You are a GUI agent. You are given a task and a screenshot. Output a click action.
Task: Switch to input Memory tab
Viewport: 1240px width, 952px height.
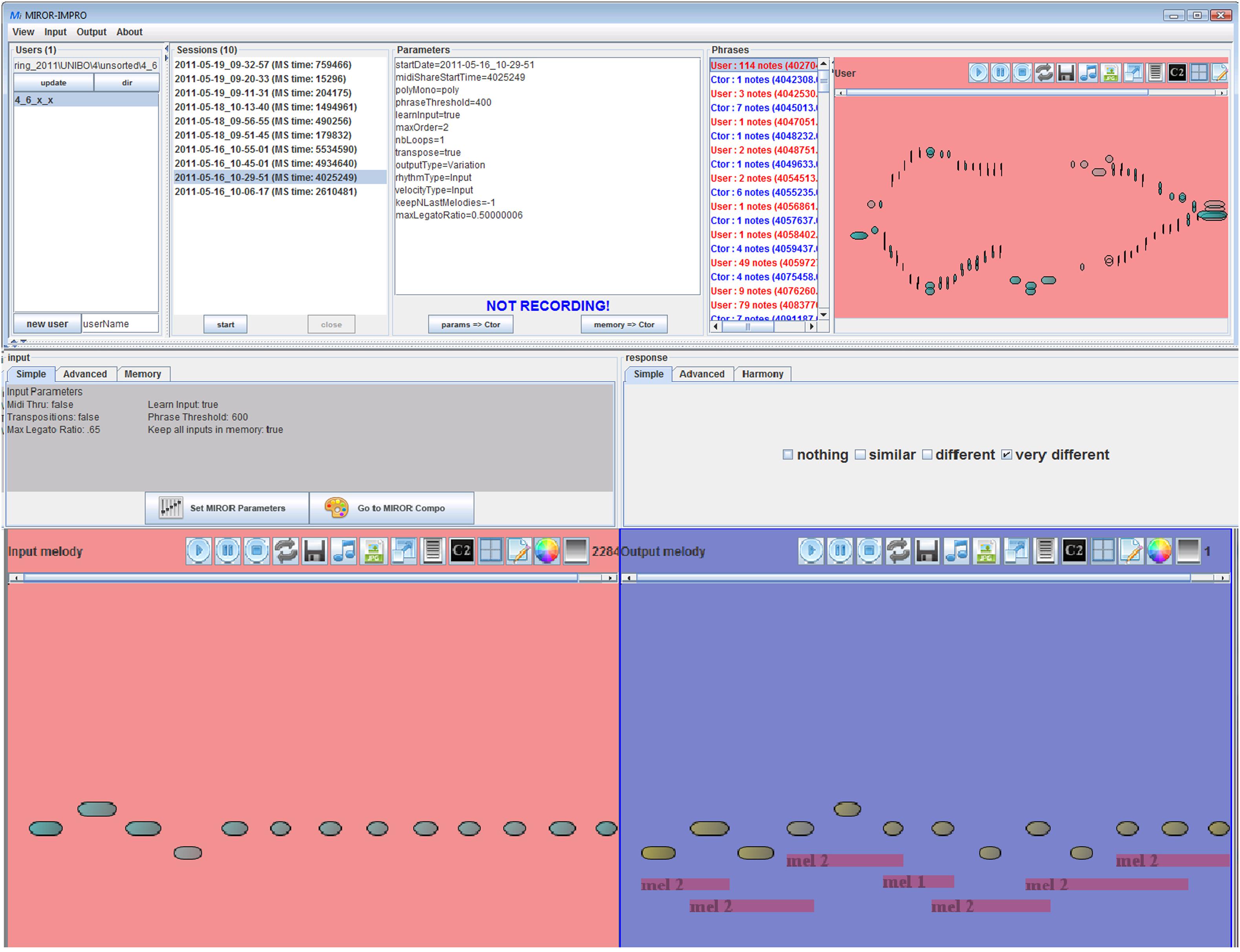pyautogui.click(x=143, y=374)
